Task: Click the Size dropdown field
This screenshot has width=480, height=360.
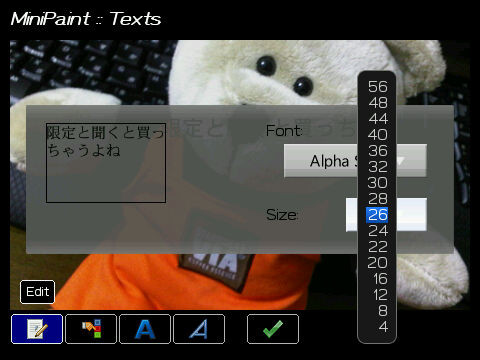Action: 386,215
